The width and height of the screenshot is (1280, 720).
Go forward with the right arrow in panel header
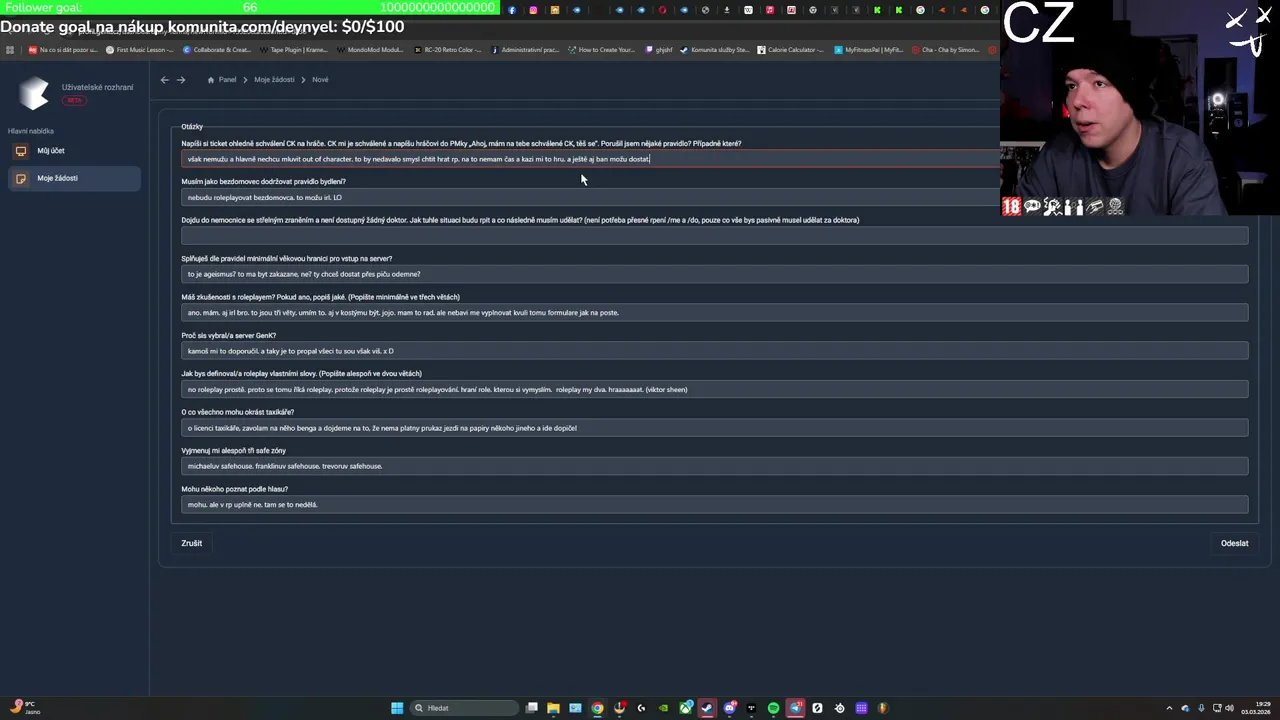[181, 80]
